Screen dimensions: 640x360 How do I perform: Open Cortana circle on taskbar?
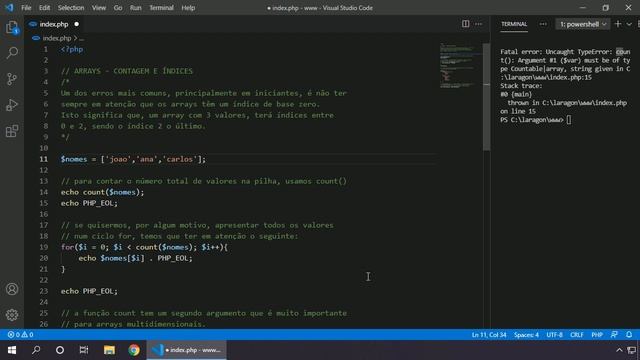60,350
